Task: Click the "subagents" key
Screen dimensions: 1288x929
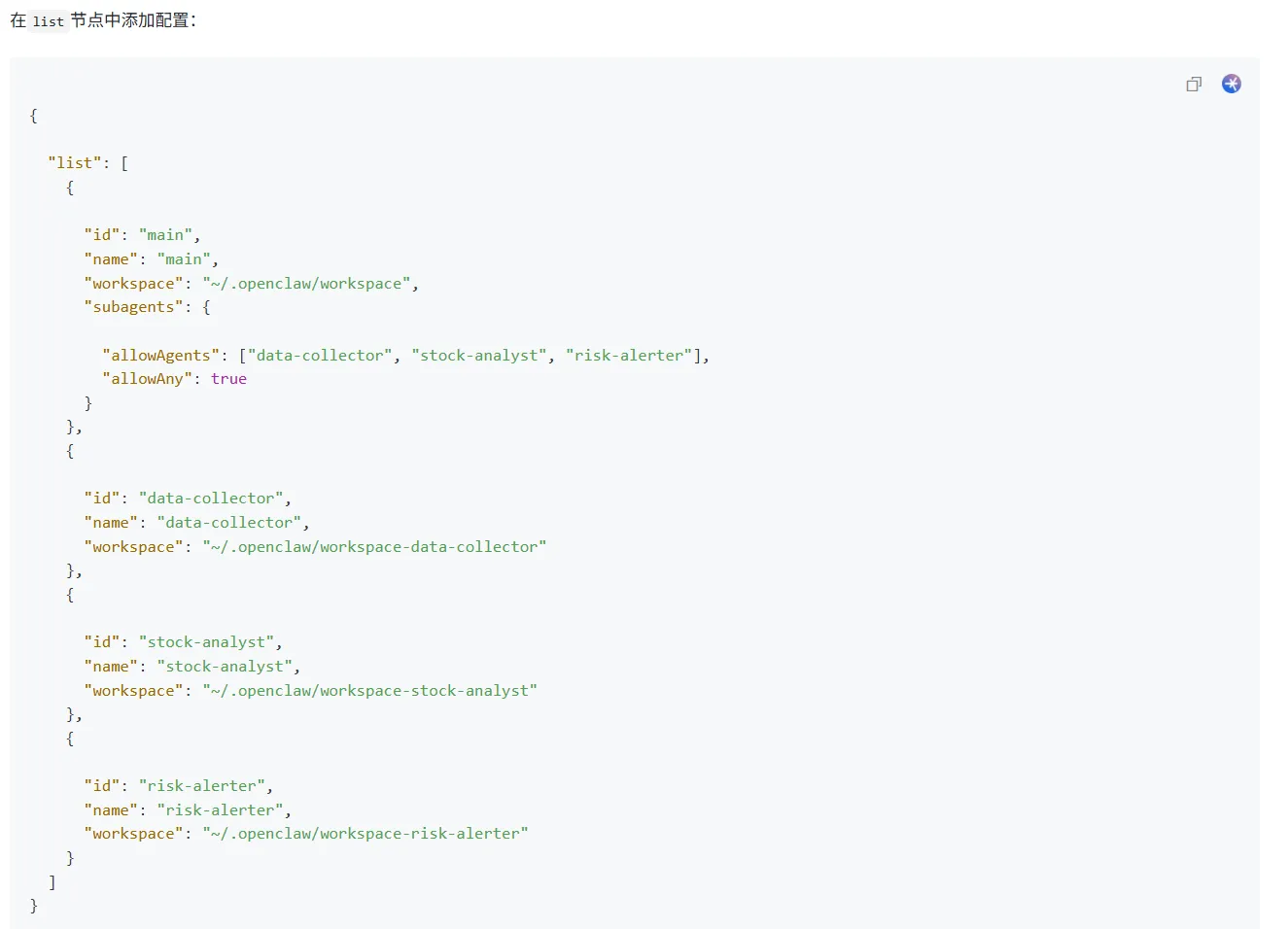Action: tap(134, 307)
